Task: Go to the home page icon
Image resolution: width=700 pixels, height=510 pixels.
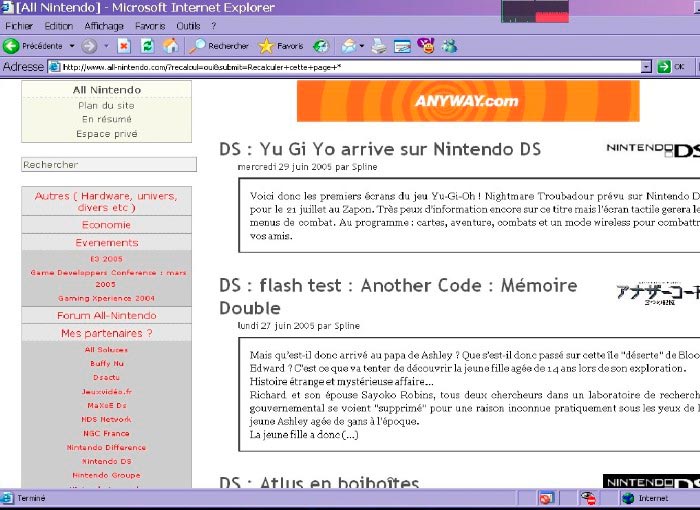Action: [171, 46]
